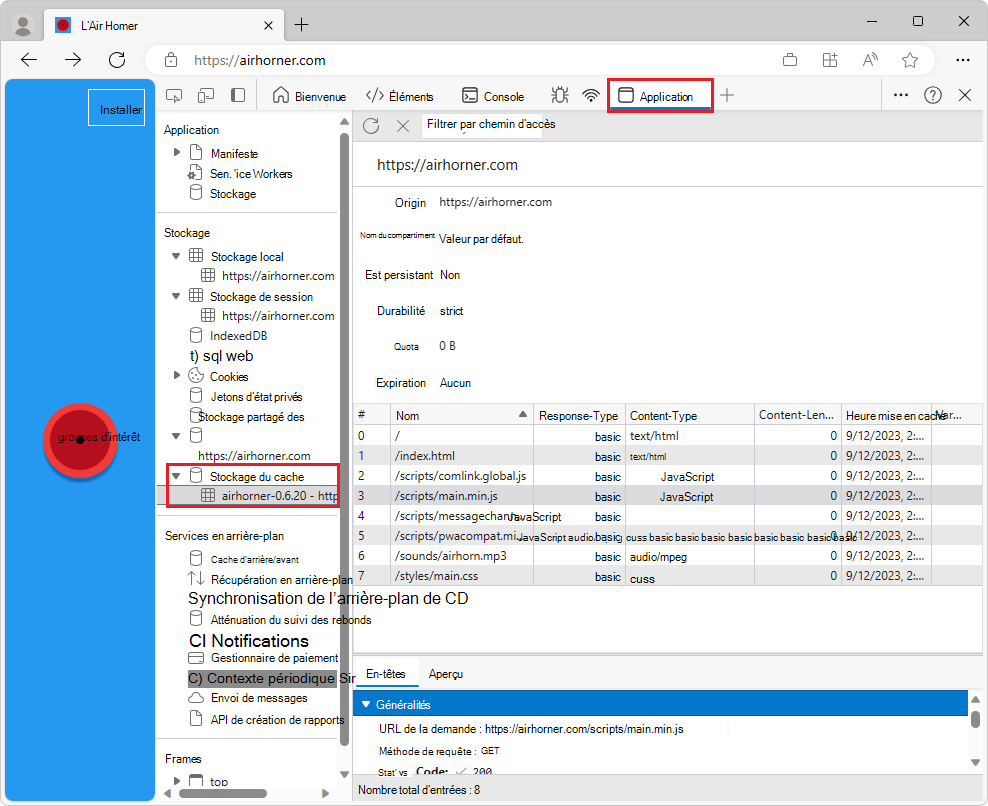Add page to favorites star icon
The width and height of the screenshot is (988, 806).
pyautogui.click(x=909, y=60)
